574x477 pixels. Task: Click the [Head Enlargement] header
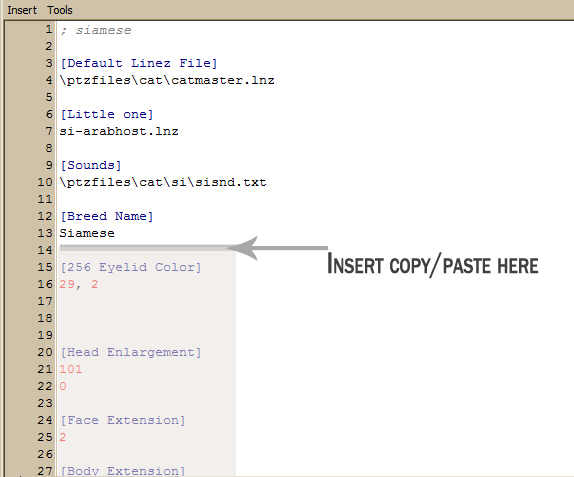point(131,352)
